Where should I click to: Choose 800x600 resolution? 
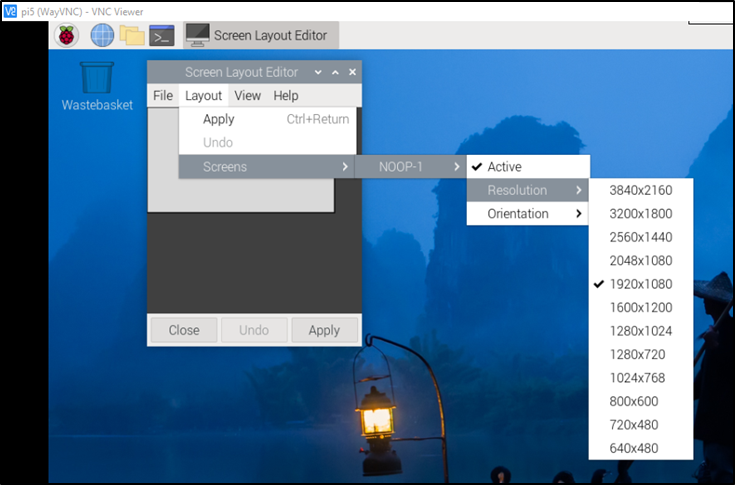click(641, 401)
